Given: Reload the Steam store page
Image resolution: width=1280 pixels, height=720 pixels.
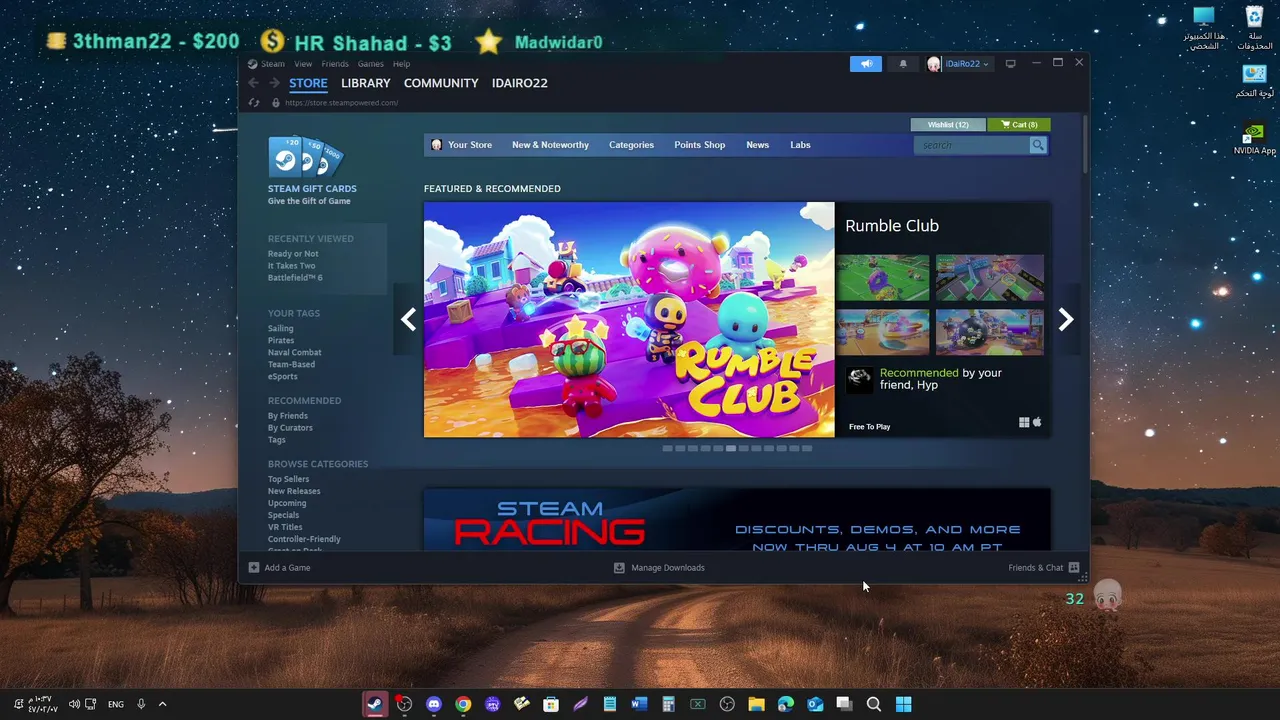Looking at the screenshot, I should click(x=254, y=103).
